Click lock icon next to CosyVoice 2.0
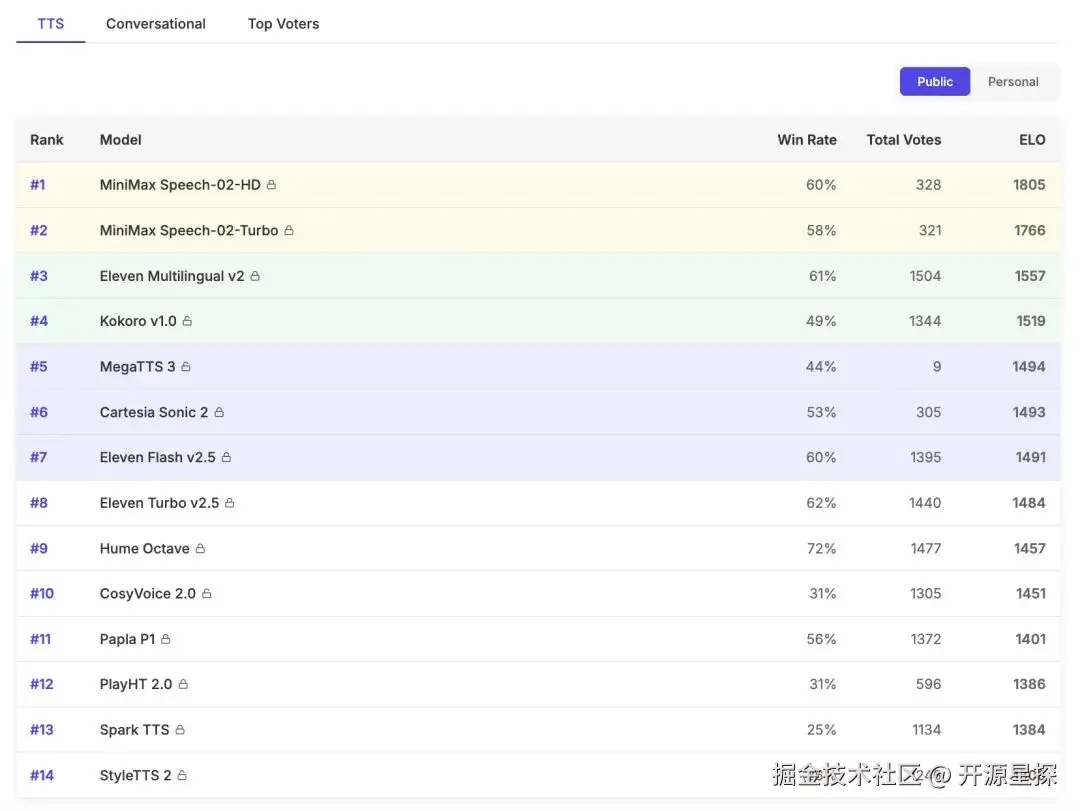 point(207,594)
